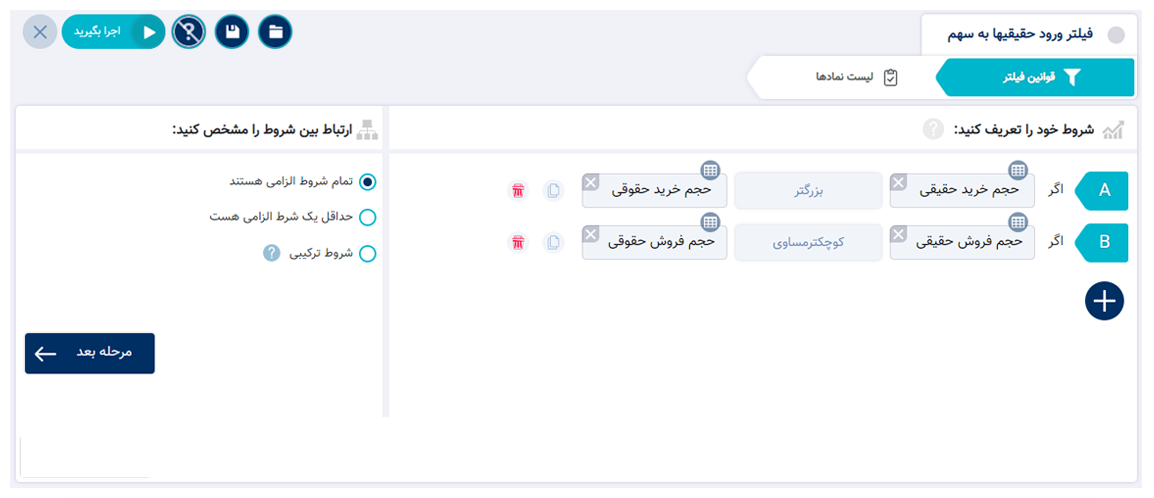Screen dimensions: 1154x498
Task: Delete condition A with trash icon
Action: tap(518, 191)
